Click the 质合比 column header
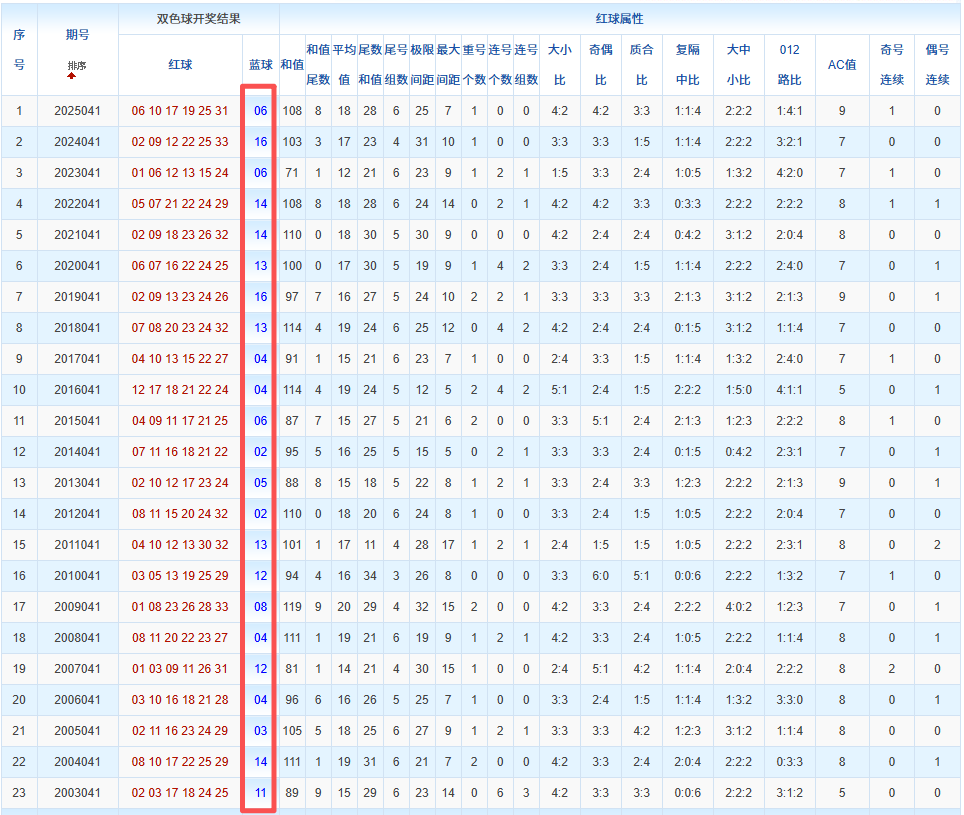The width and height of the screenshot is (964, 815). coord(641,65)
